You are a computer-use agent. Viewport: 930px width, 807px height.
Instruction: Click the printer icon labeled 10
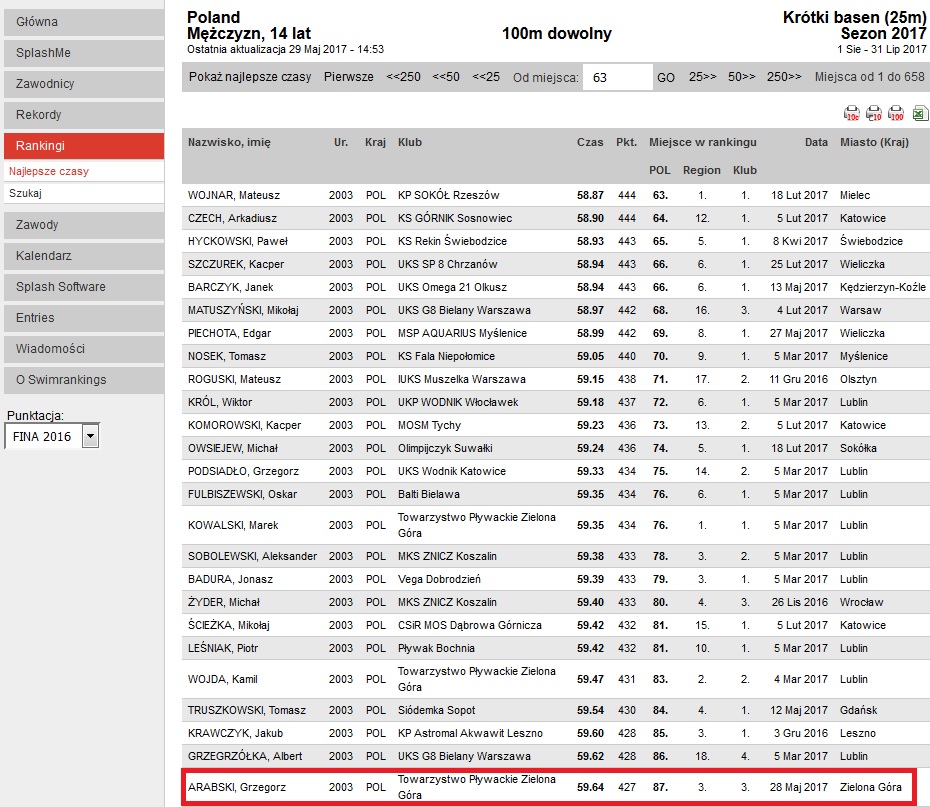point(874,113)
